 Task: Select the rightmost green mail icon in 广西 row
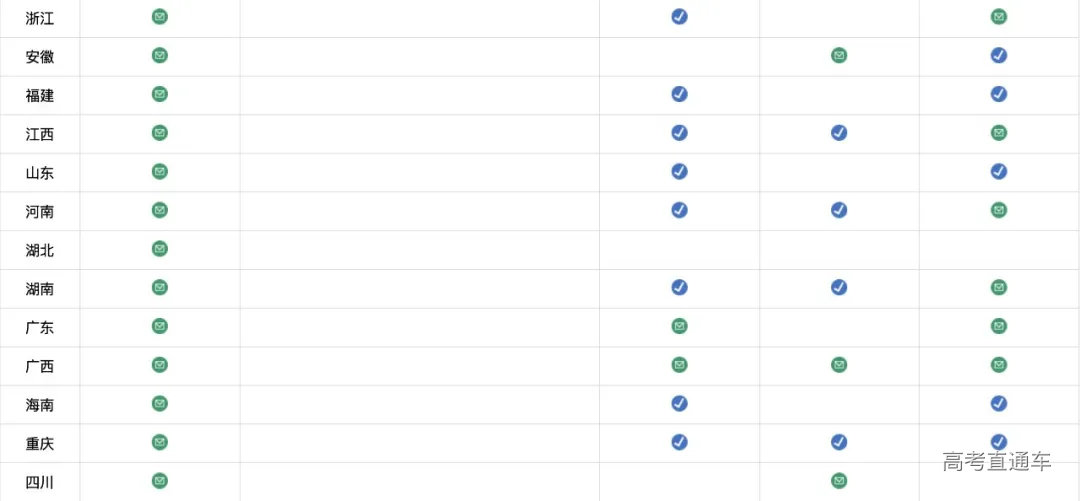pos(998,365)
